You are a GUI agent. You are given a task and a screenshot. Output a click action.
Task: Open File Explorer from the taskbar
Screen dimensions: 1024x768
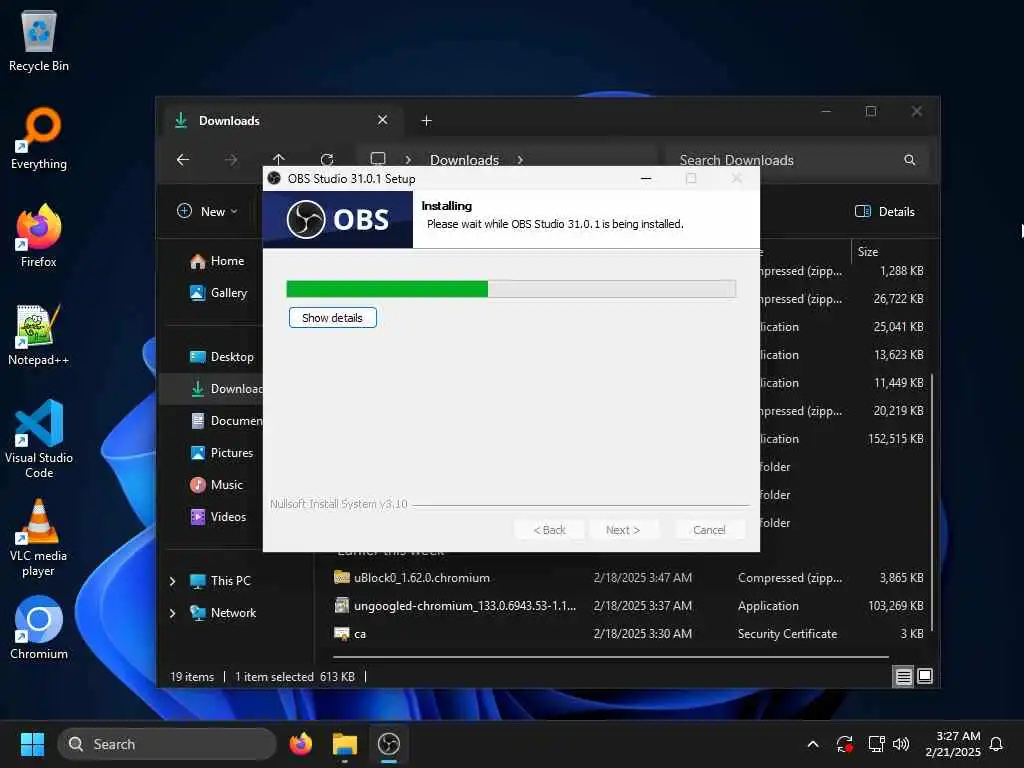[345, 744]
